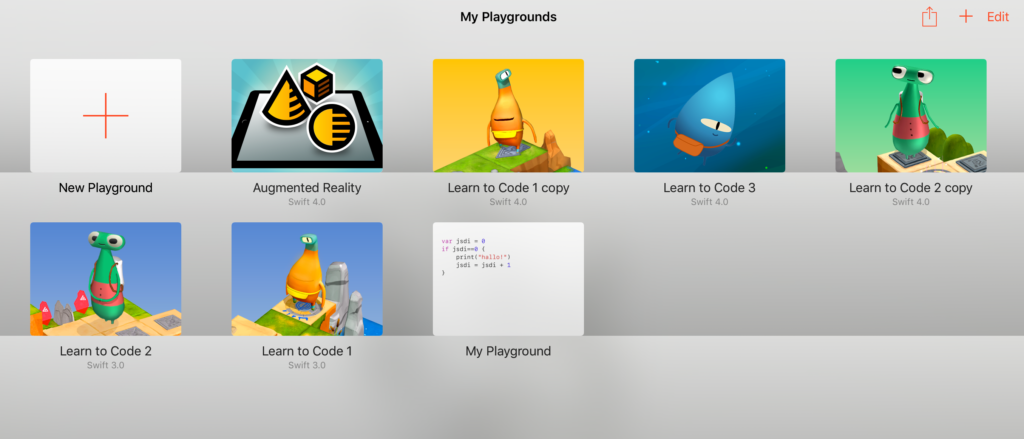Click 'Swift 3.0' under Learn to Code 2

106,365
